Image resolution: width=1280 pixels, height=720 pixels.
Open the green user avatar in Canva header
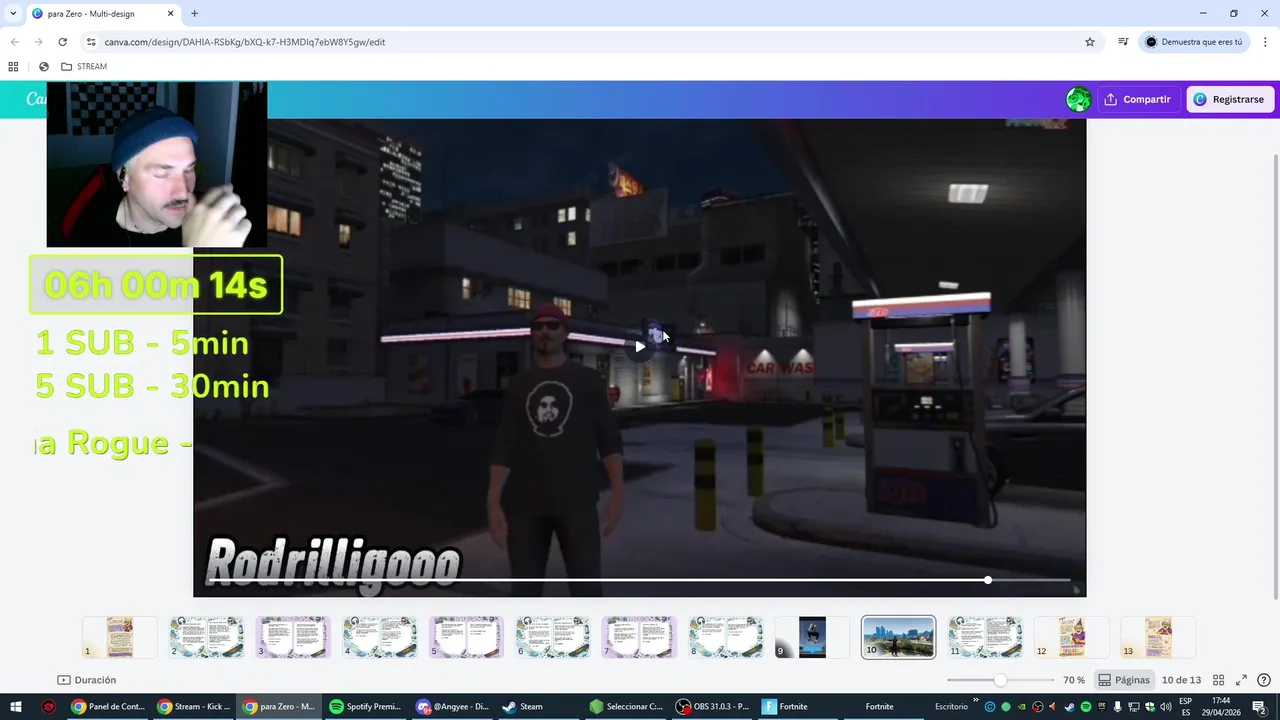click(1078, 99)
